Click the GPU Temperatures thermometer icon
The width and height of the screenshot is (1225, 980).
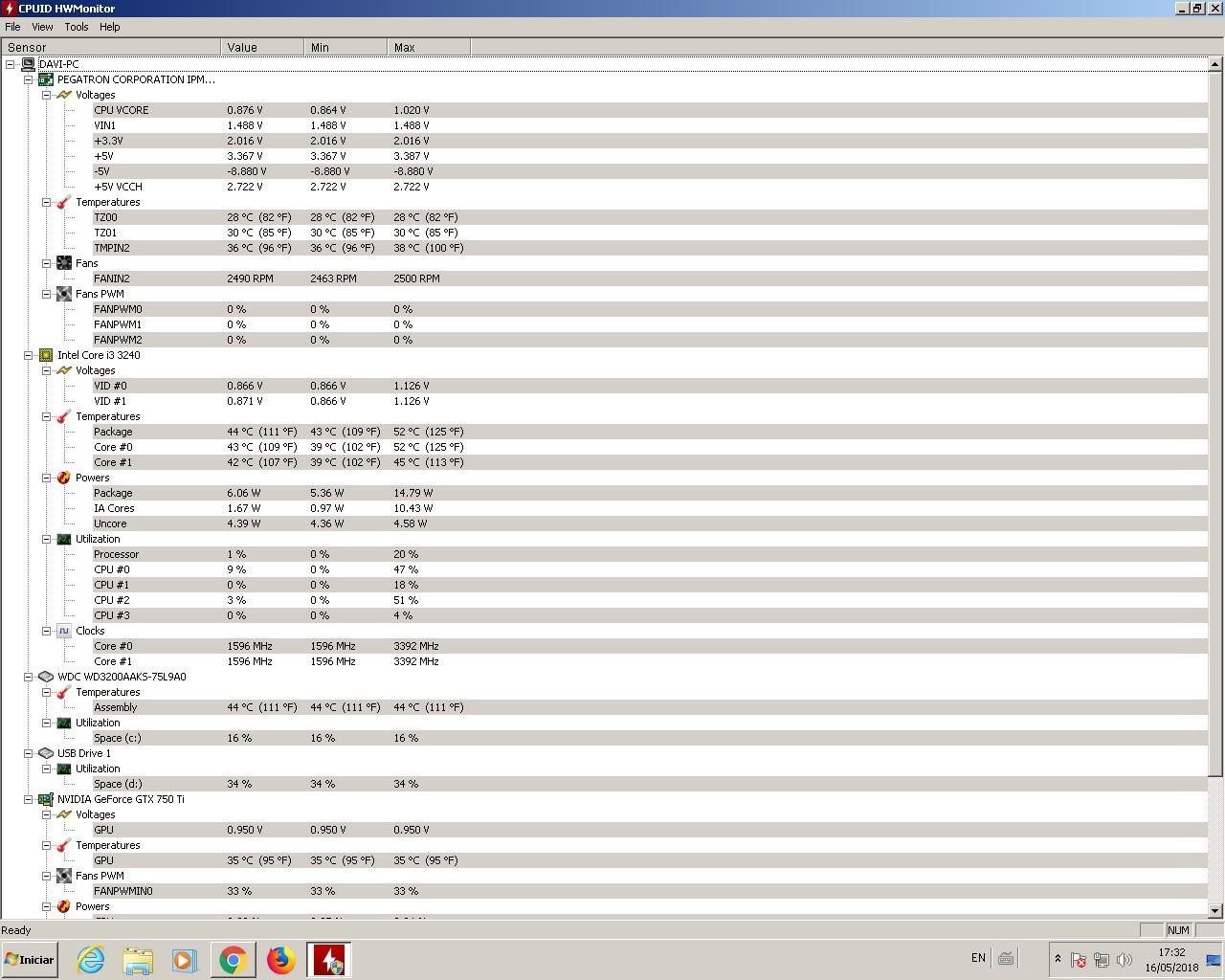tap(64, 845)
